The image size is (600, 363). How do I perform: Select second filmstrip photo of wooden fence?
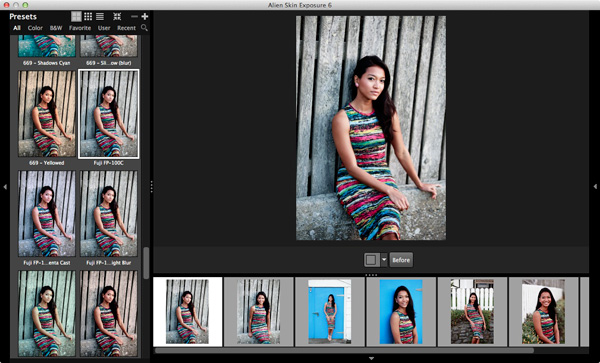click(259, 311)
